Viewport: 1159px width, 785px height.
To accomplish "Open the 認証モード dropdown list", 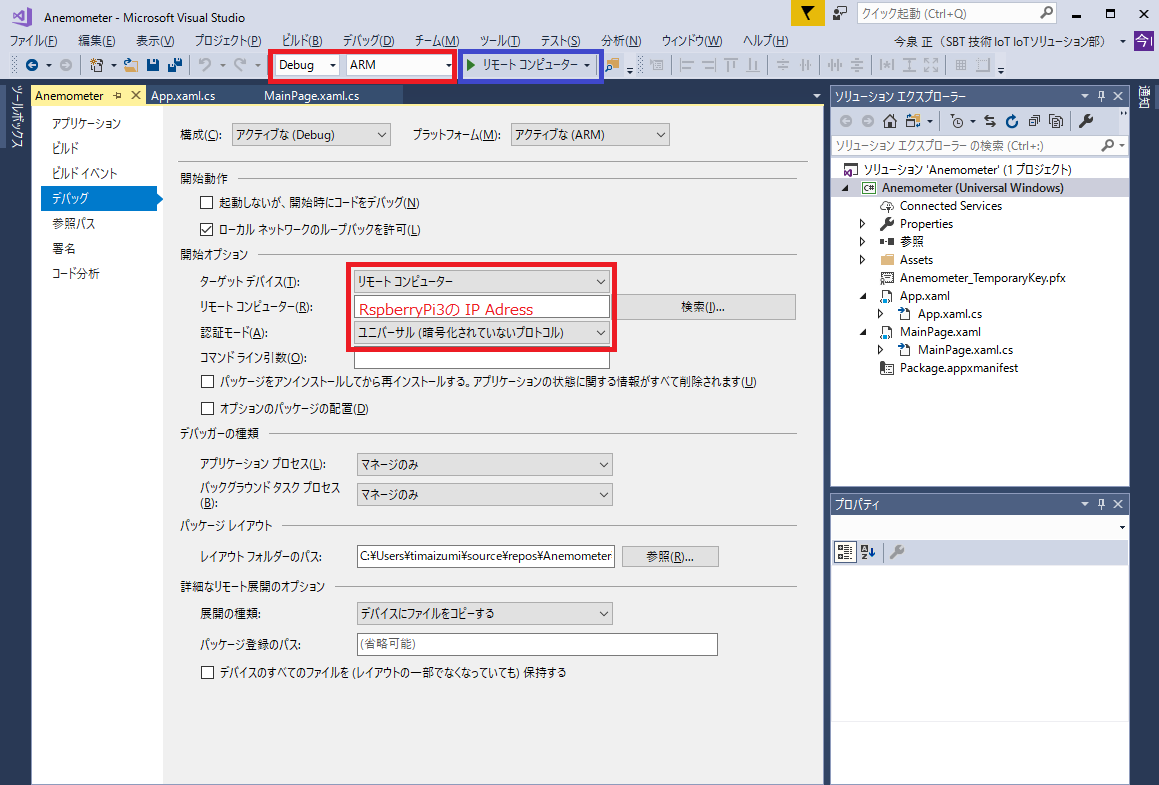I will click(x=482, y=332).
